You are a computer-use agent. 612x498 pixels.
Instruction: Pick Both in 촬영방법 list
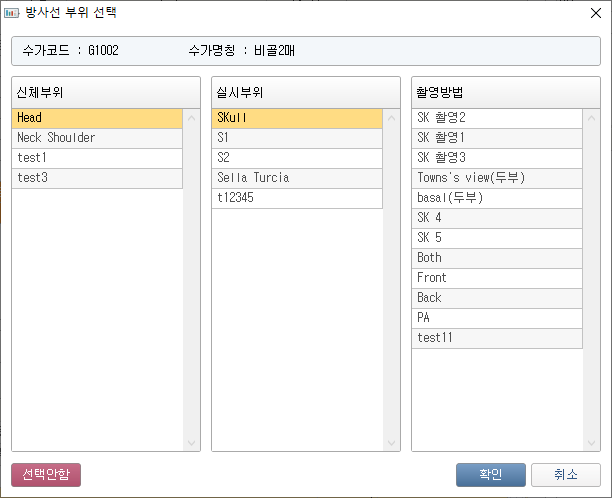[x=497, y=258]
